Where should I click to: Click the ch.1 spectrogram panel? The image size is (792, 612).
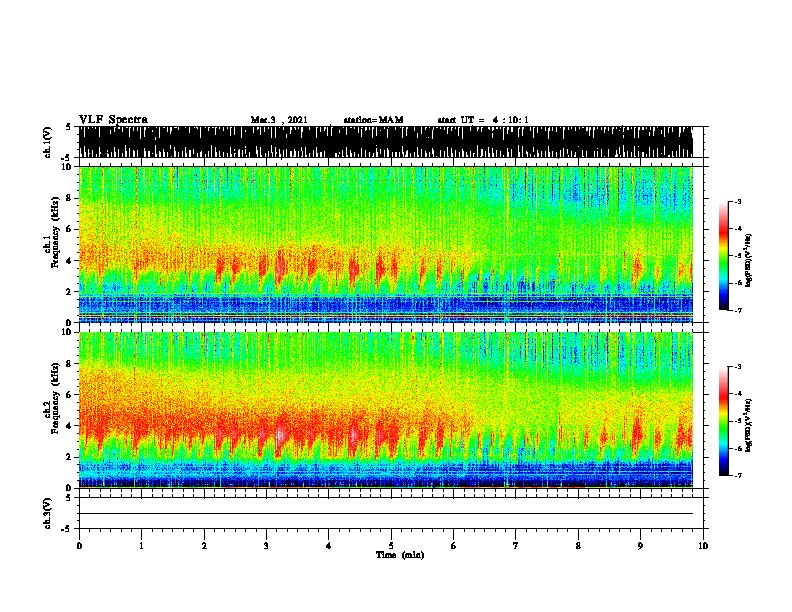pos(385,244)
